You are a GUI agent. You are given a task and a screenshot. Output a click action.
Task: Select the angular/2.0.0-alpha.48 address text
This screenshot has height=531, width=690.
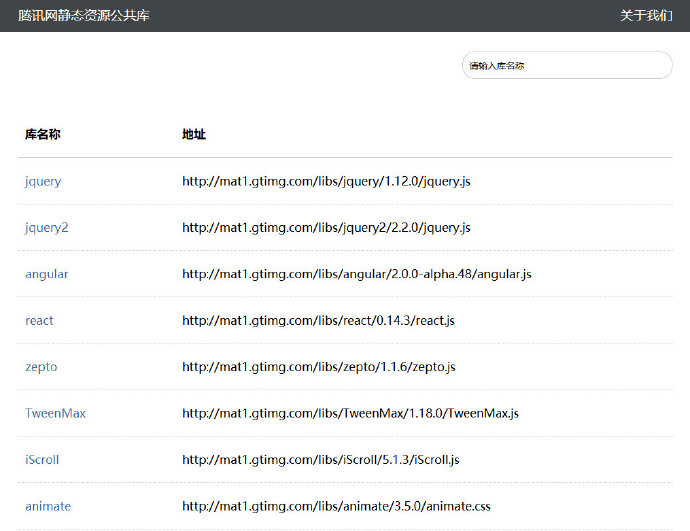357,274
